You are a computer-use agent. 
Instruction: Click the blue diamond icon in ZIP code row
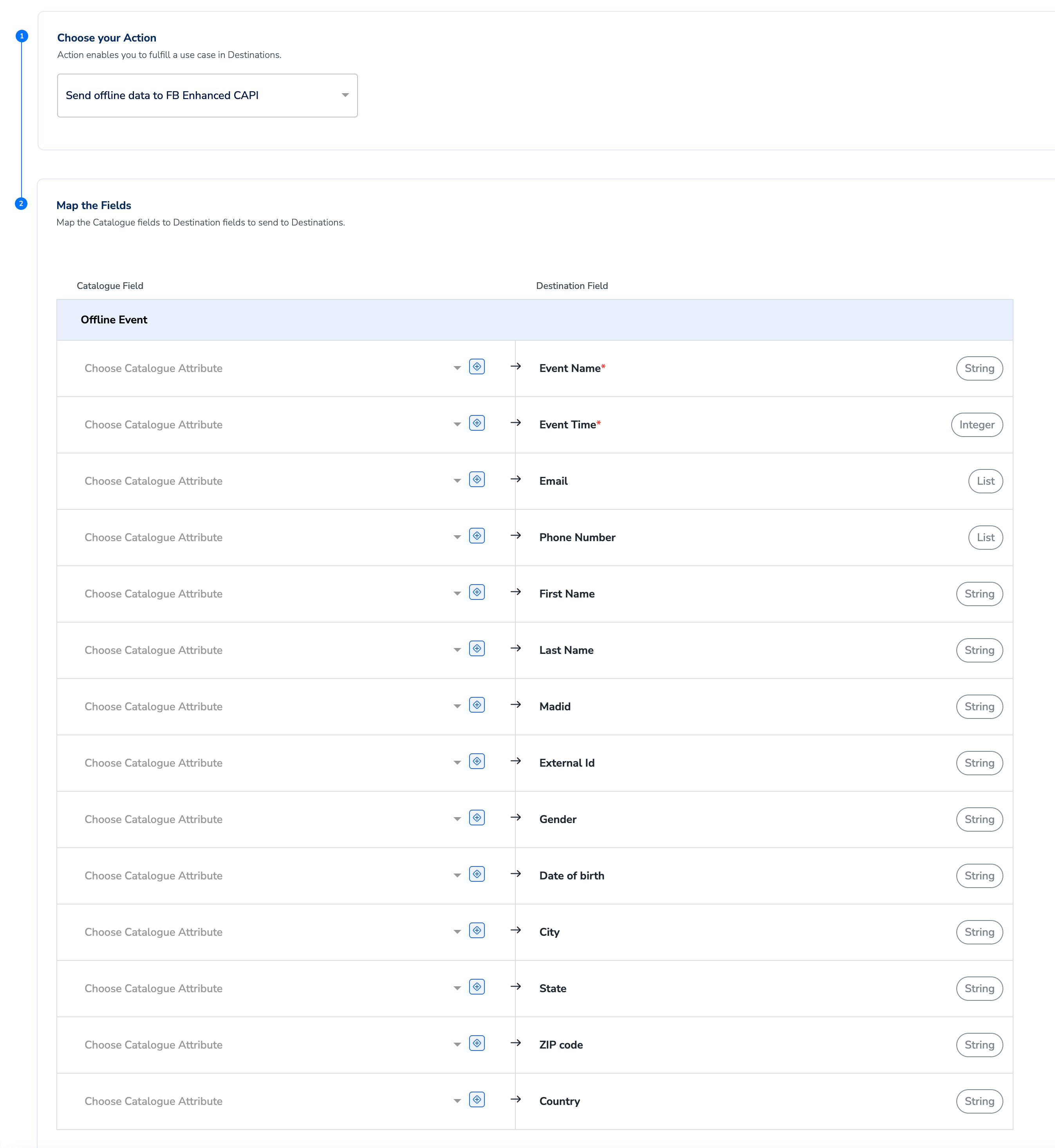[x=477, y=1043]
